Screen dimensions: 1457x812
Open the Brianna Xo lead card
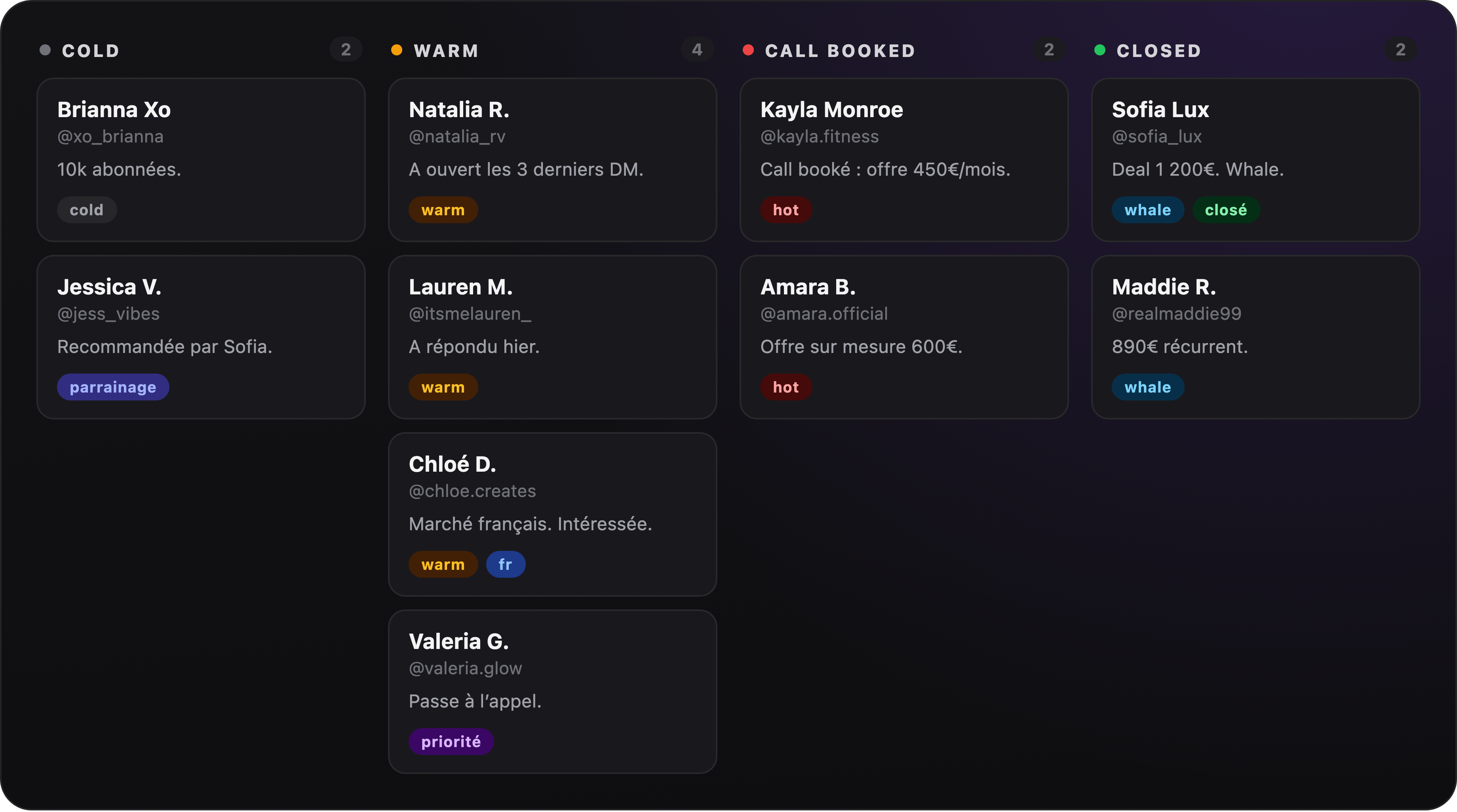[x=201, y=160]
